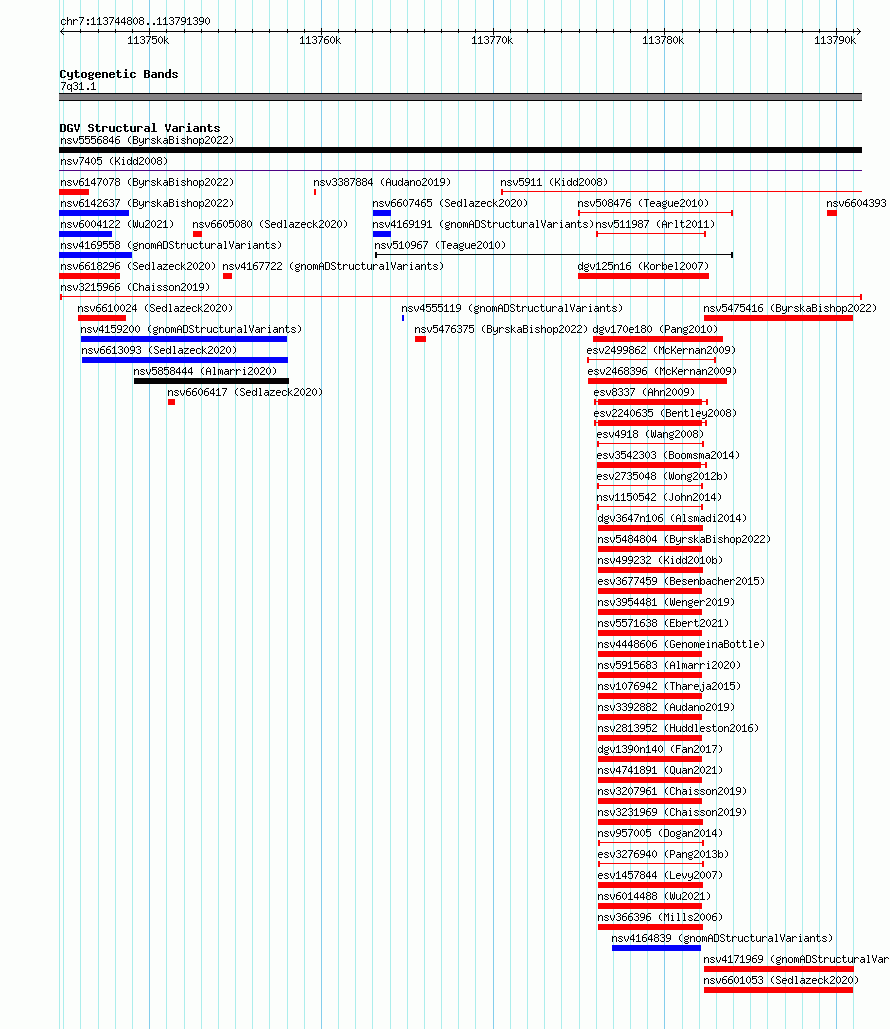Select the black nsv5556846 variant bar
890x1029 pixels.
tap(460, 150)
